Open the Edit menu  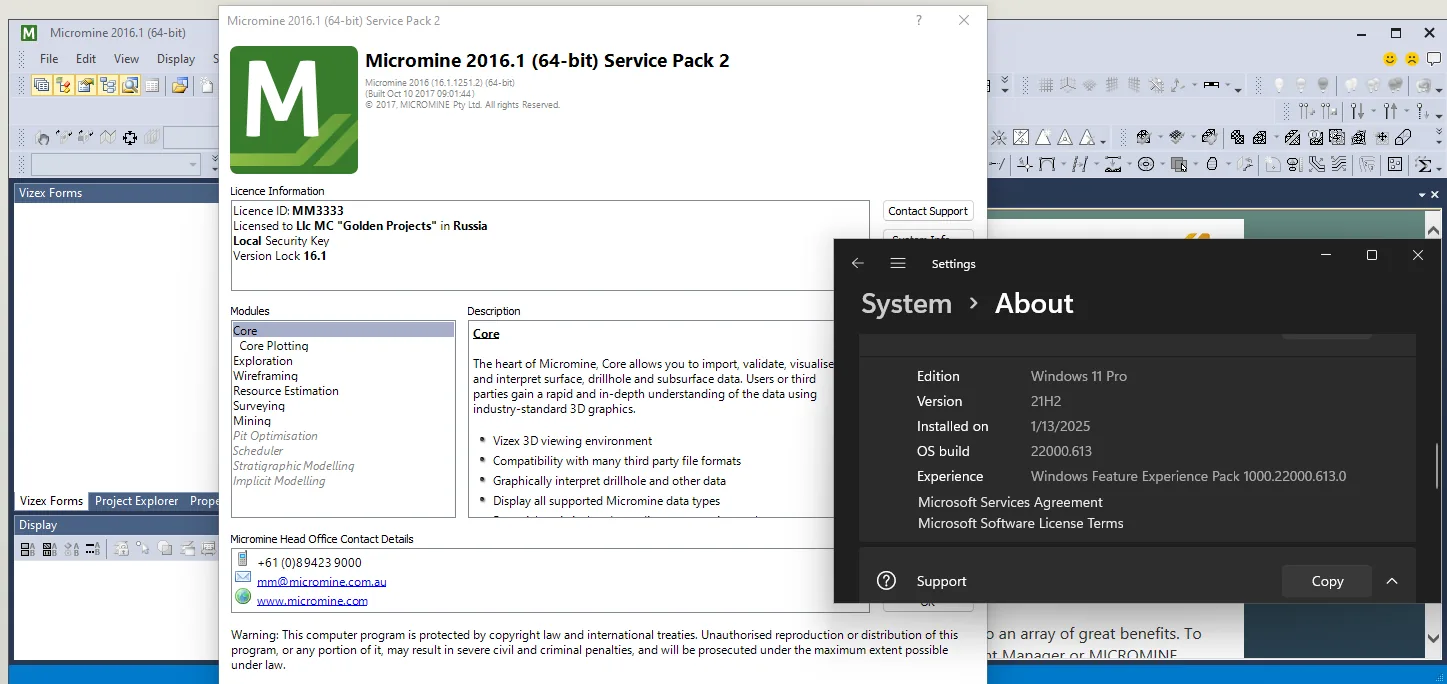click(86, 59)
